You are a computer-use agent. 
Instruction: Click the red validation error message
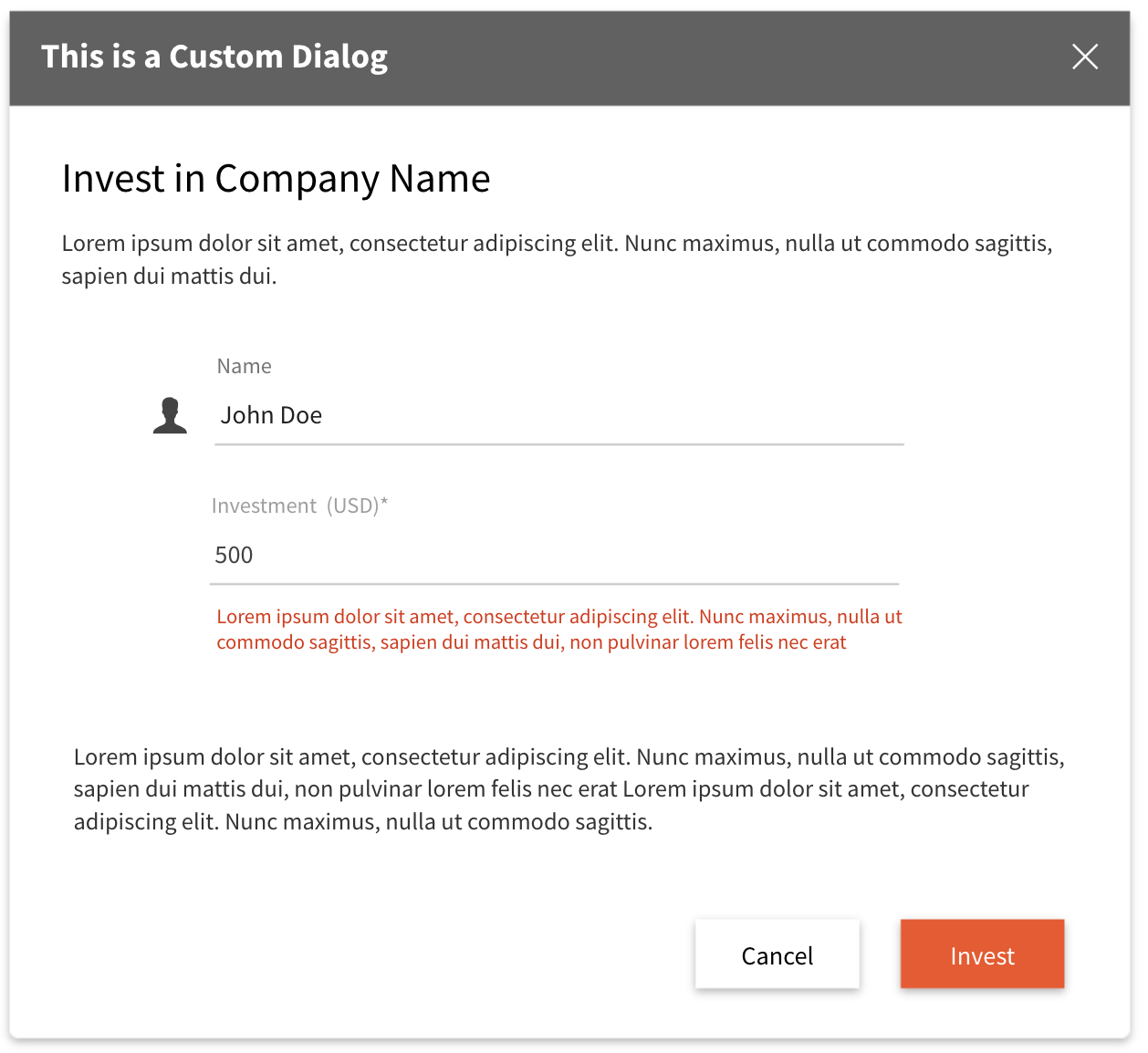[558, 630]
